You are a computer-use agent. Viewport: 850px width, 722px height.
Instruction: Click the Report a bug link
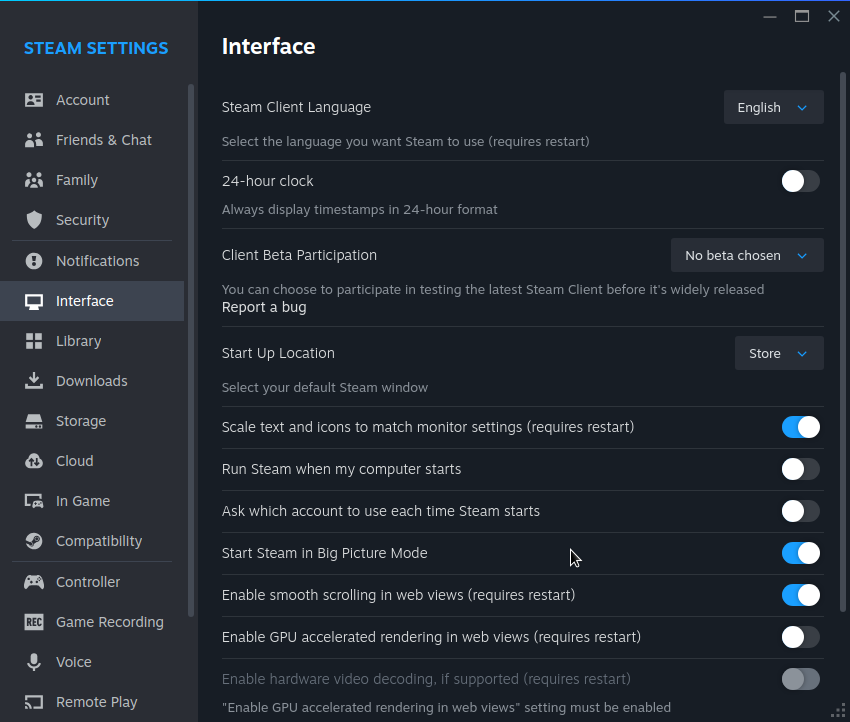(264, 307)
